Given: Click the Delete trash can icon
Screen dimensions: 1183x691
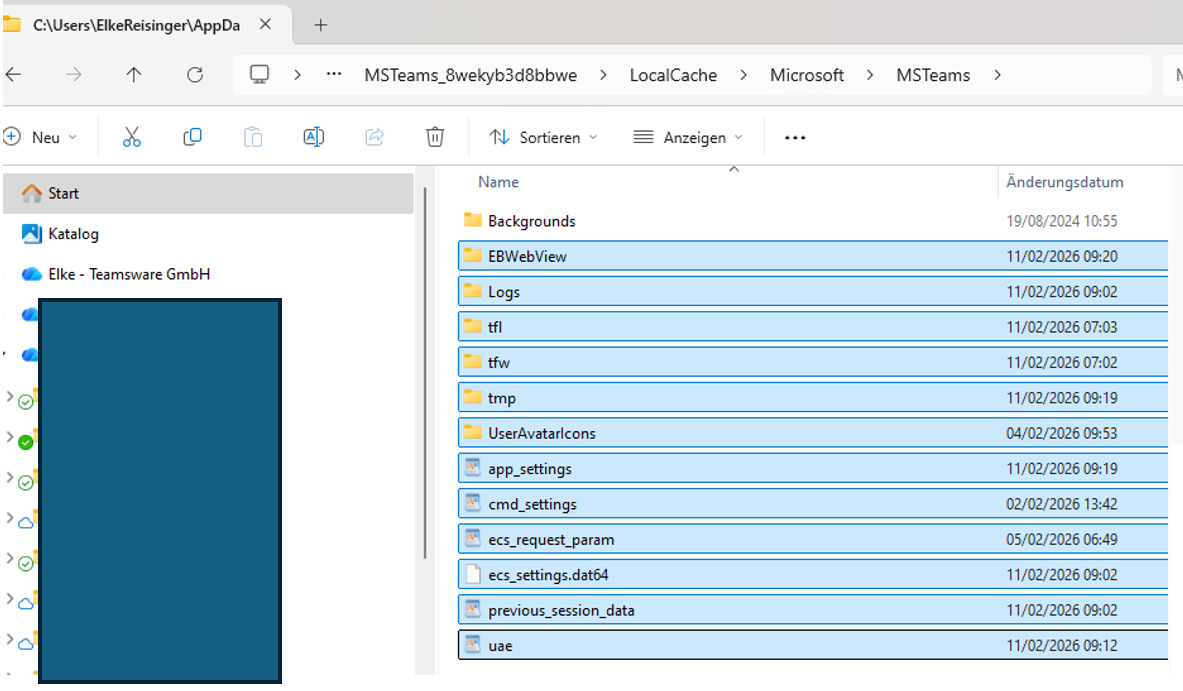Looking at the screenshot, I should pos(434,137).
